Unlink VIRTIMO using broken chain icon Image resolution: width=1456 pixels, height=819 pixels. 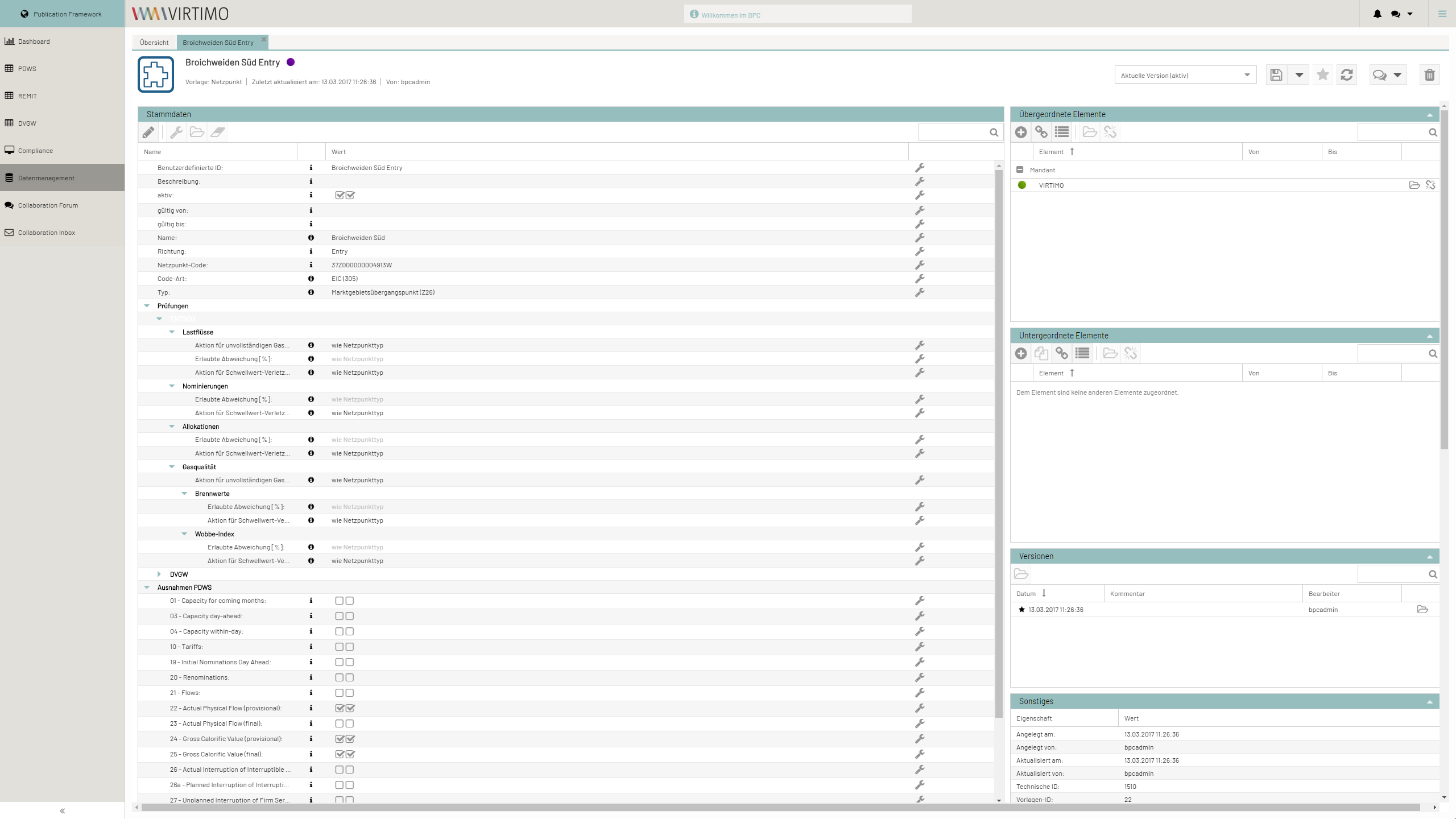pyautogui.click(x=1430, y=185)
